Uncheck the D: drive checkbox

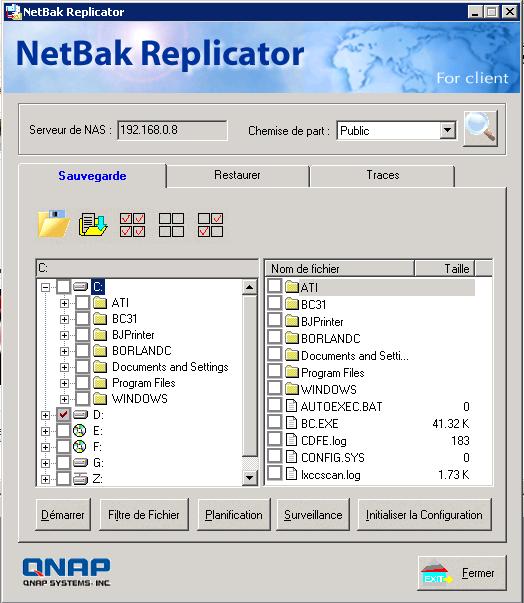(x=63, y=415)
